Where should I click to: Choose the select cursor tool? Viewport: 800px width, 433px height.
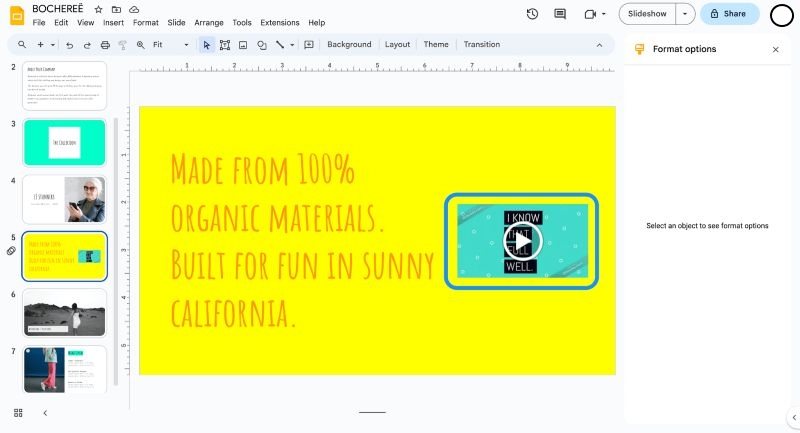coord(206,45)
